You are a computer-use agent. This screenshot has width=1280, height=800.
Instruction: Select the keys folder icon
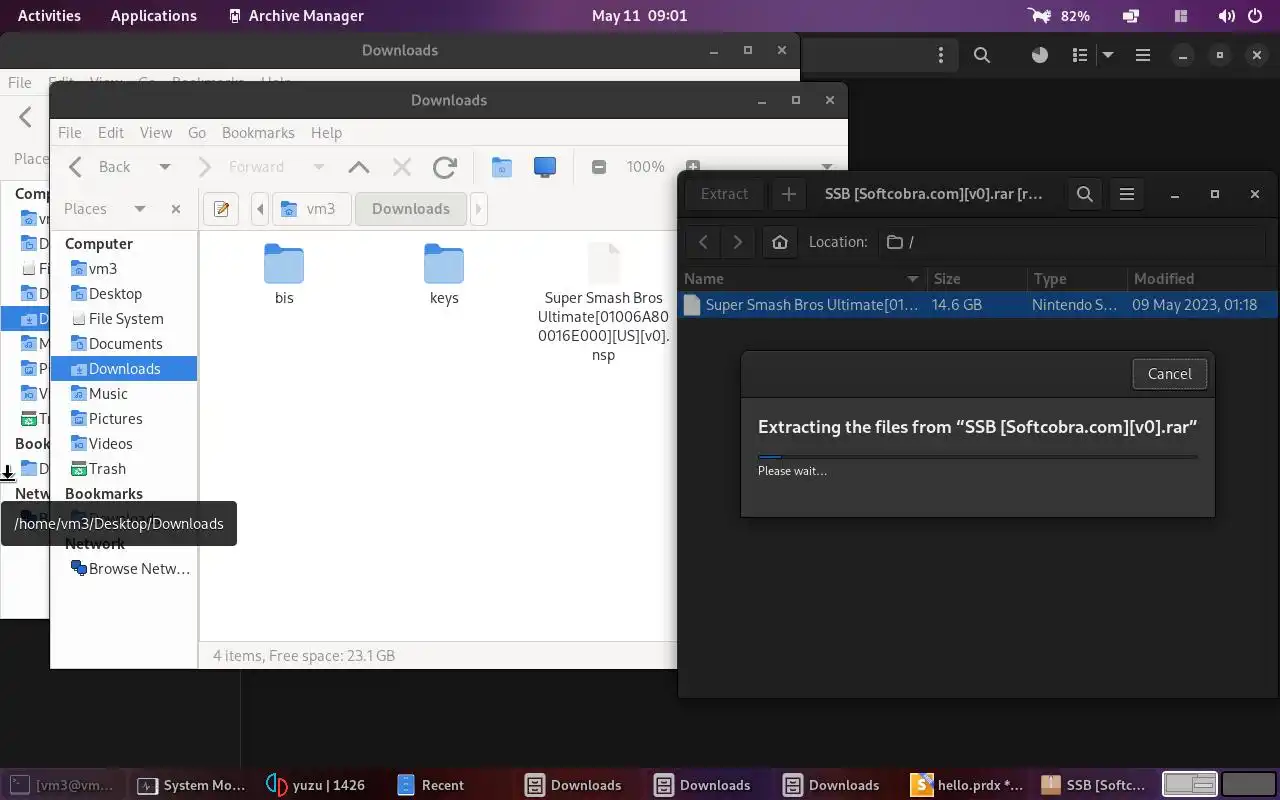(x=444, y=264)
